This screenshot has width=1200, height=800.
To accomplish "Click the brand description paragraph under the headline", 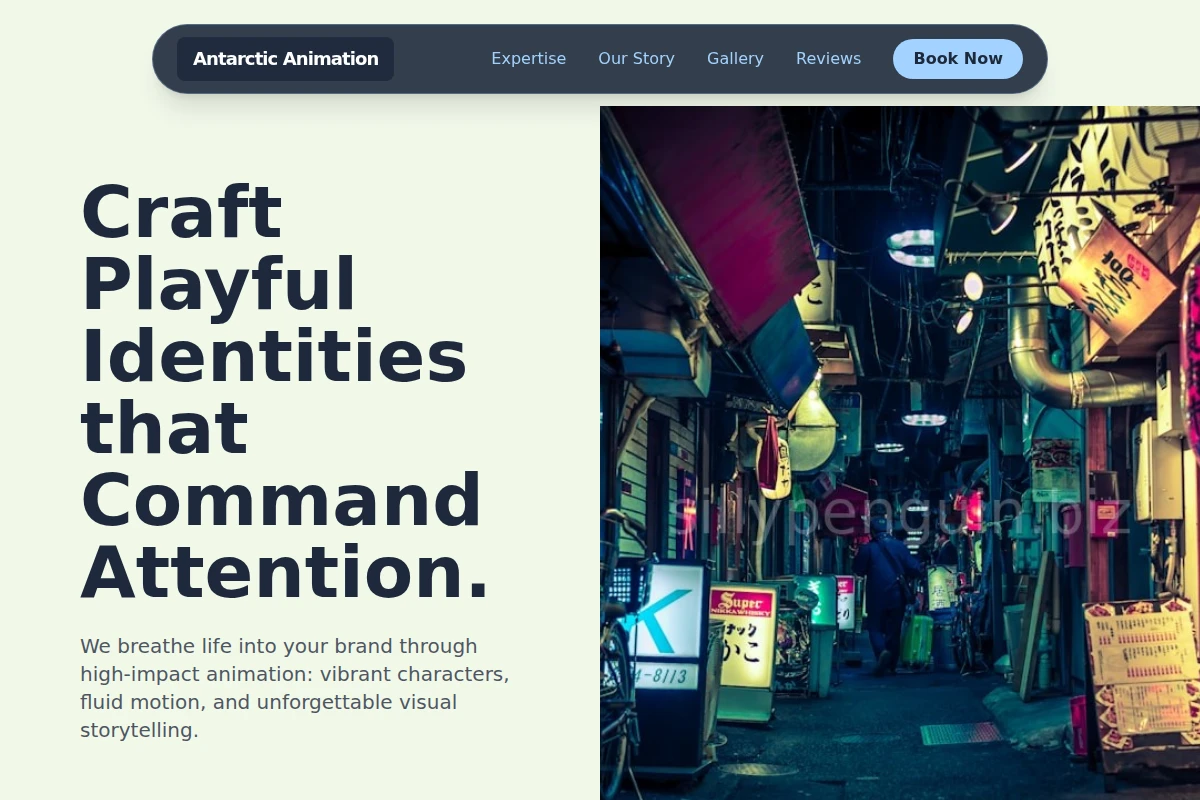I will pyautogui.click(x=295, y=688).
